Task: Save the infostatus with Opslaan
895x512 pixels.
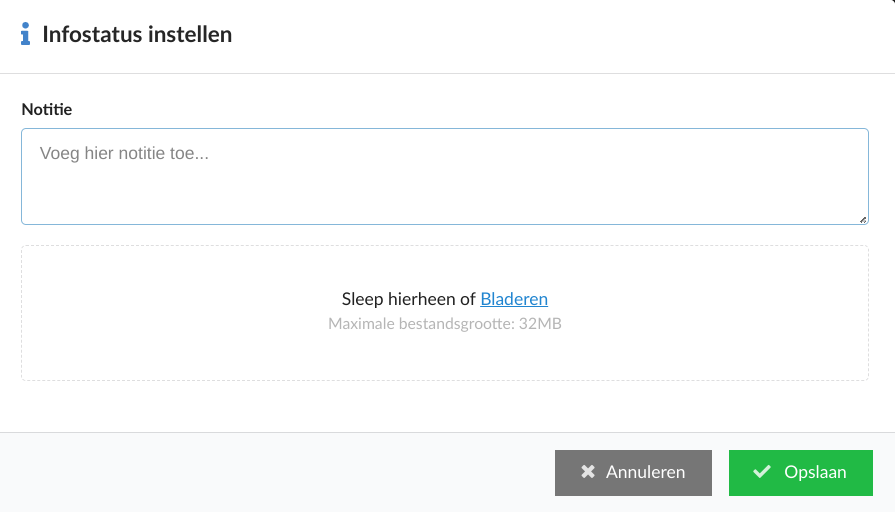Action: click(x=800, y=473)
